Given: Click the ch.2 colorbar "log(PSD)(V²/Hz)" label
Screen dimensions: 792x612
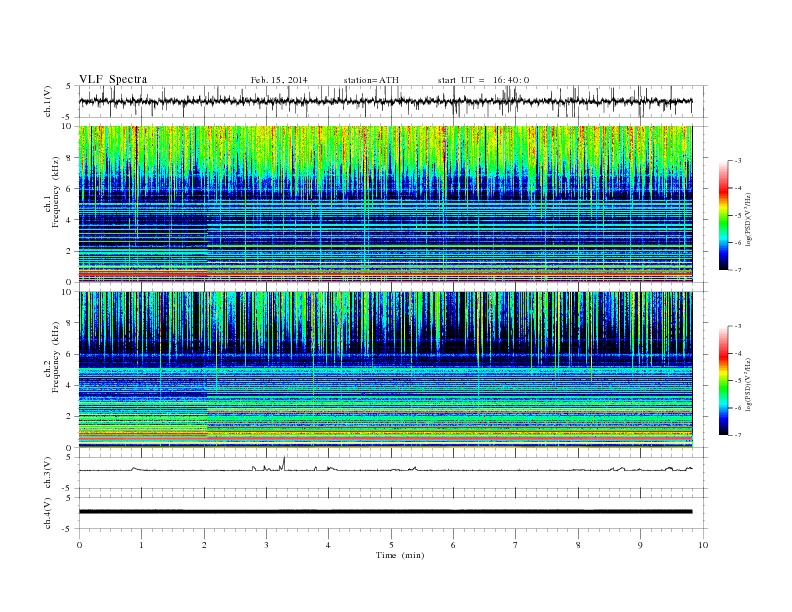Looking at the screenshot, I should click(748, 384).
